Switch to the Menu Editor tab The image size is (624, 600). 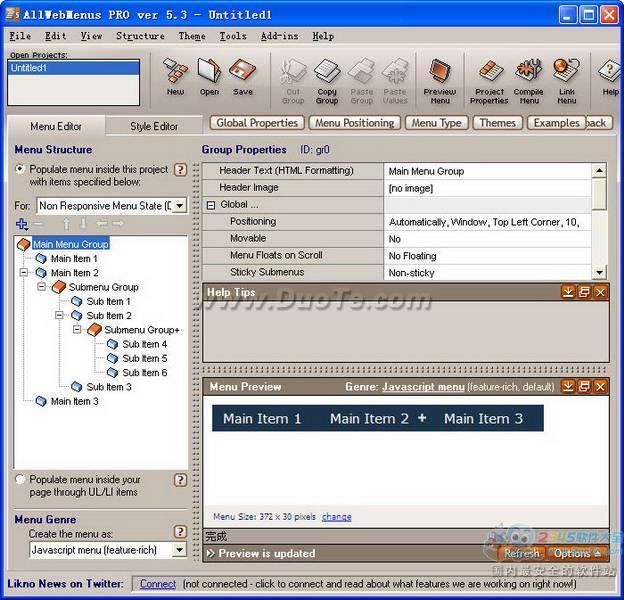coord(56,126)
